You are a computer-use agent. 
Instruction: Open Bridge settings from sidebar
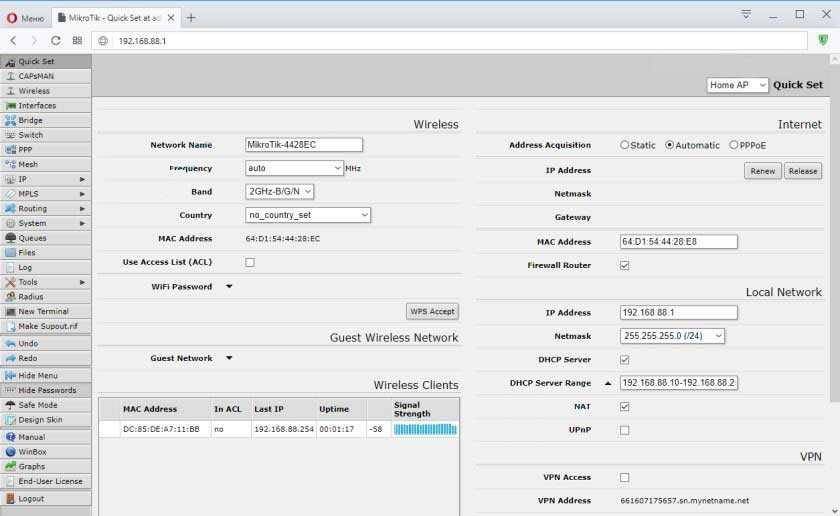30,120
